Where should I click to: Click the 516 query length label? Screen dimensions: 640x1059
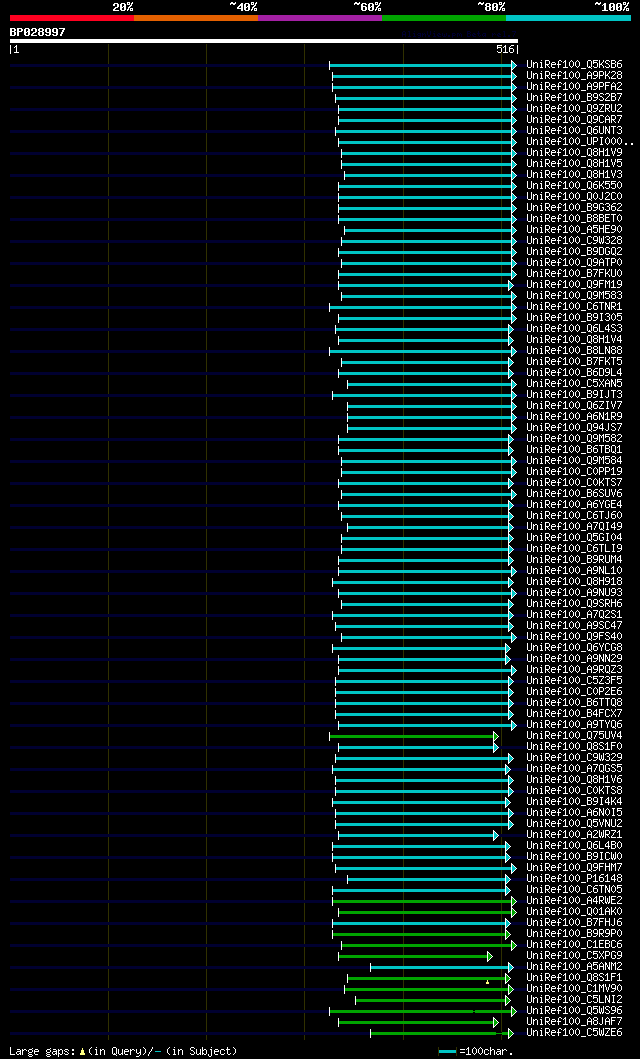(x=506, y=49)
